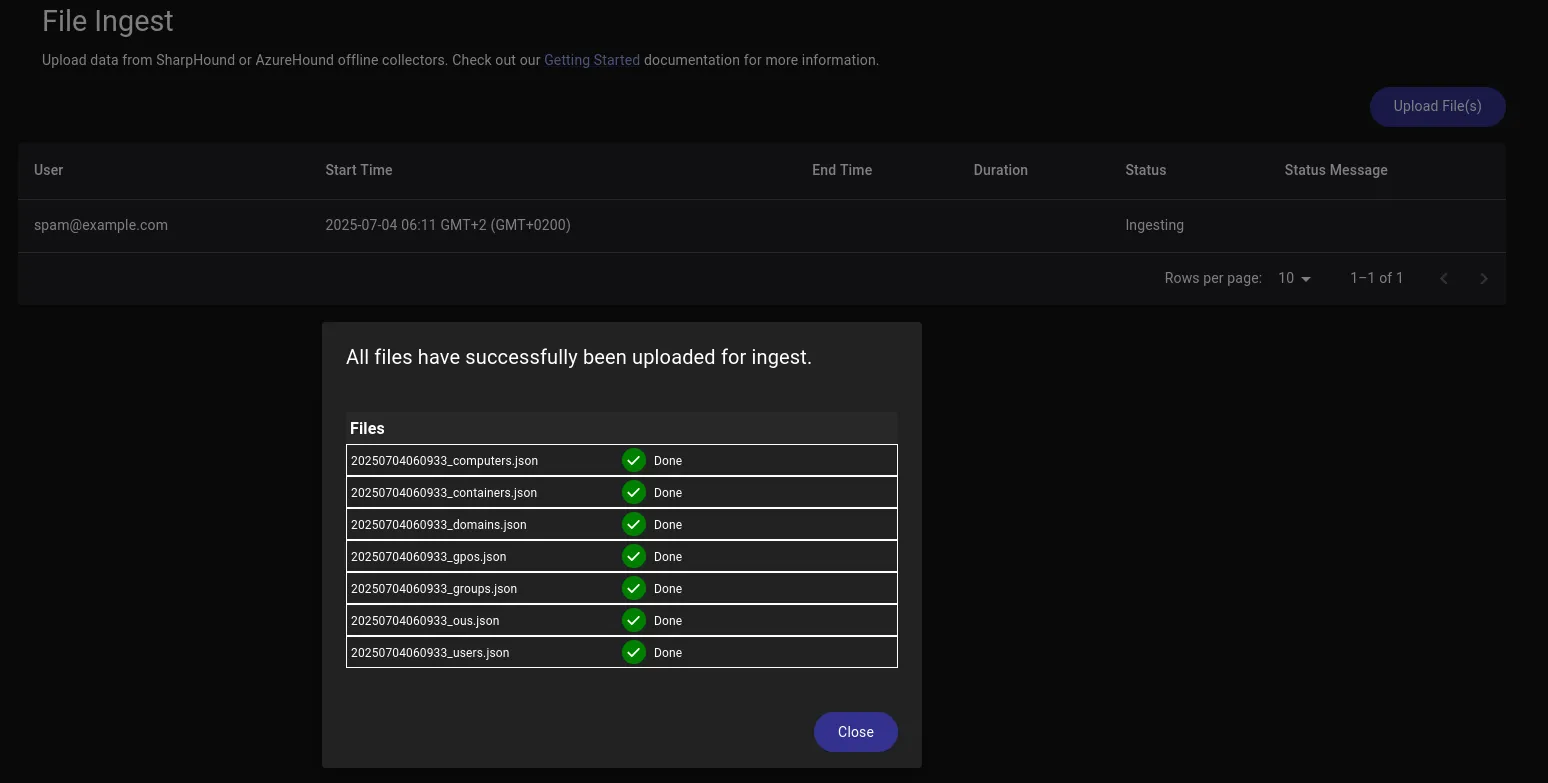Click green checkmark beside ous.json
1548x783 pixels.
(x=633, y=621)
